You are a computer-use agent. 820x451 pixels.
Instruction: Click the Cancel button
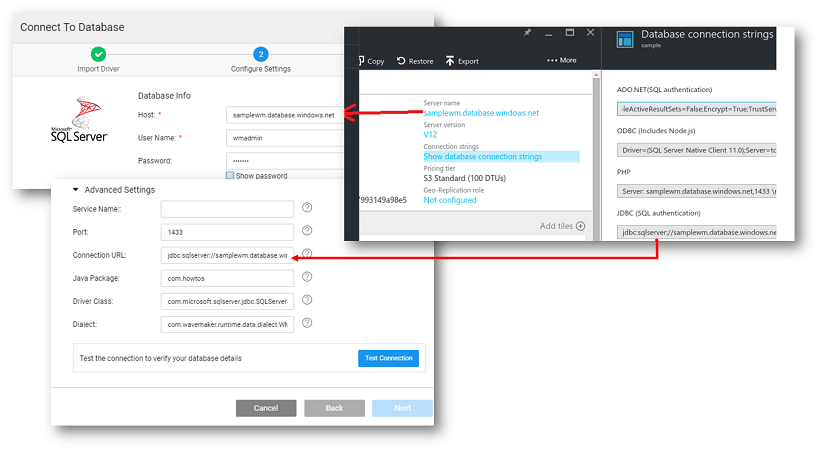click(266, 408)
